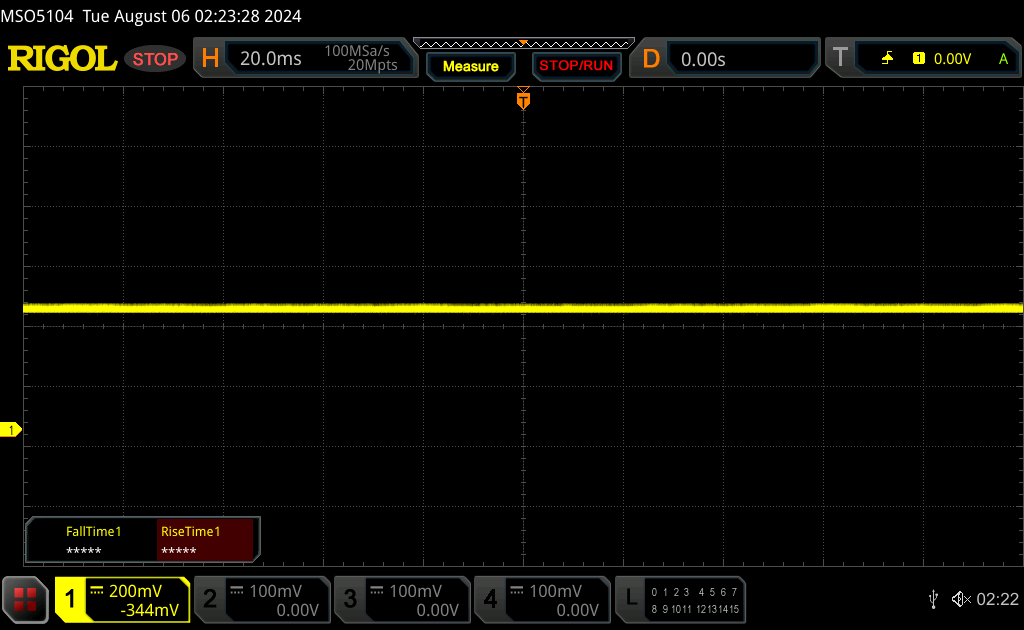Screen dimensions: 1024x630
Task: Toggle the speaker mute icon
Action: click(x=960, y=599)
